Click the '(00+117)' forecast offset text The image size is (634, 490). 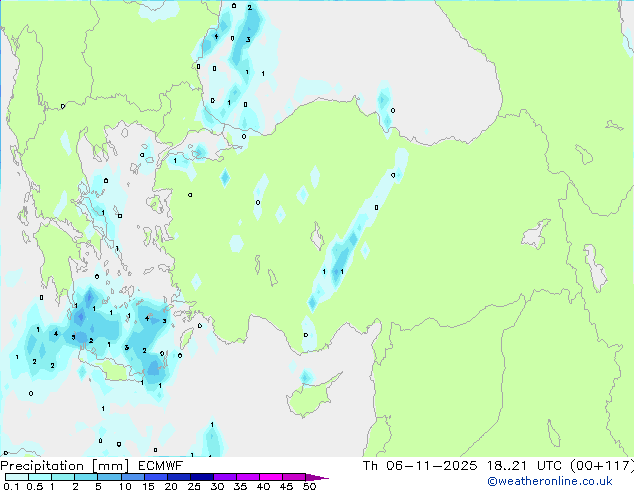(601, 466)
